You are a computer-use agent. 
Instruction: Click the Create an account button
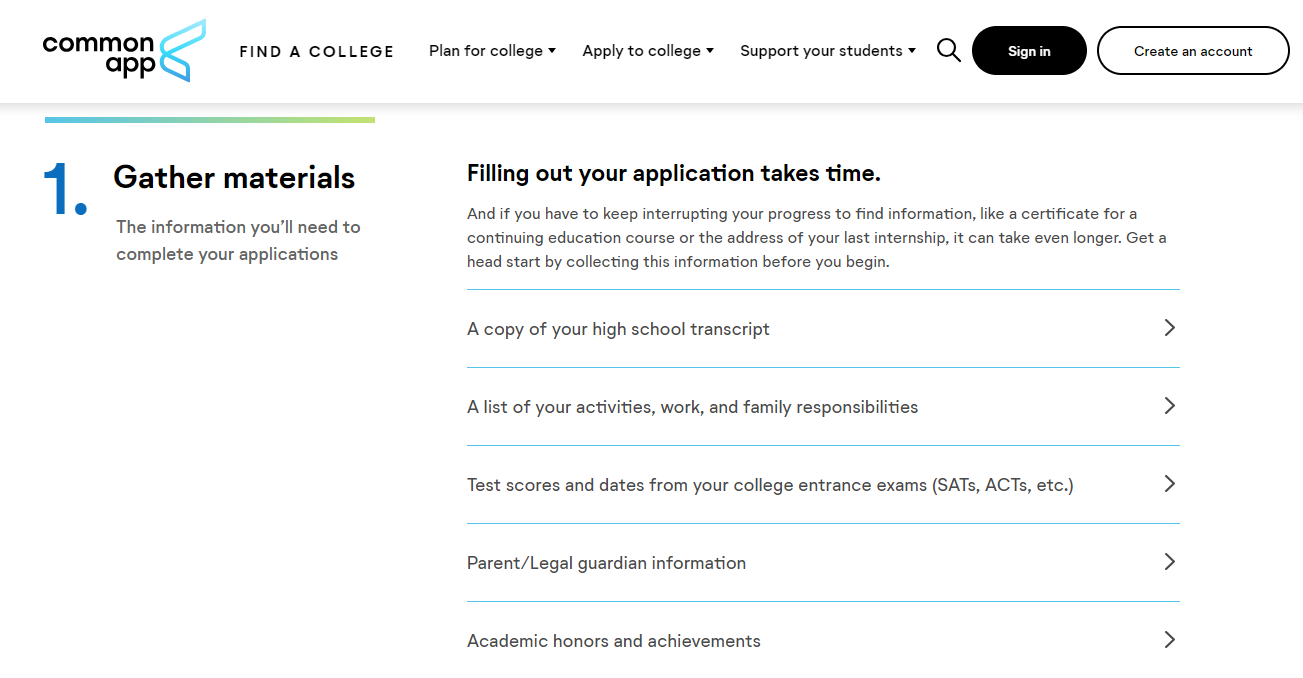pos(1193,51)
